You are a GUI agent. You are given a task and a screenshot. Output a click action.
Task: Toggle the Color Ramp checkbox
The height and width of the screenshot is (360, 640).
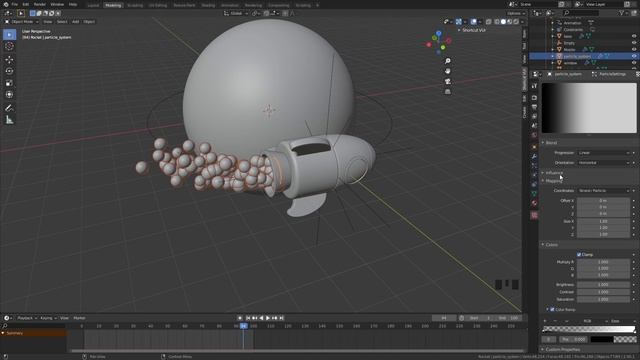click(553, 310)
